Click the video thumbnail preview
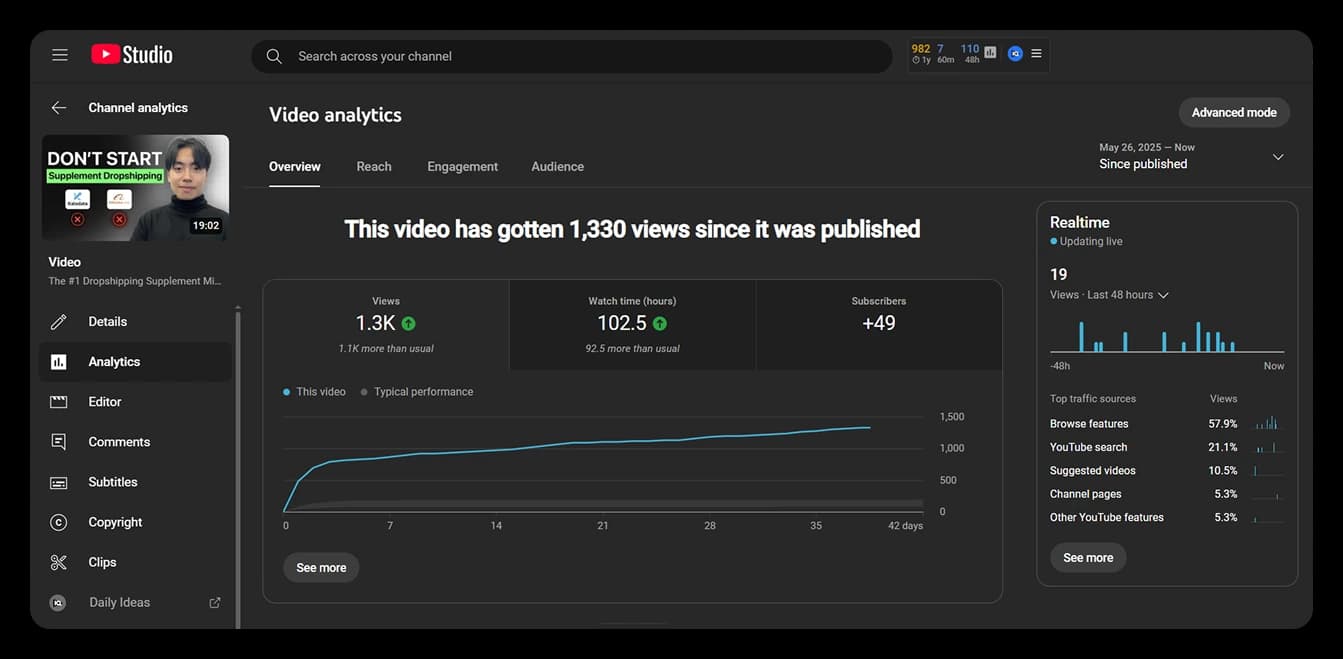The image size is (1343, 659). pos(135,187)
